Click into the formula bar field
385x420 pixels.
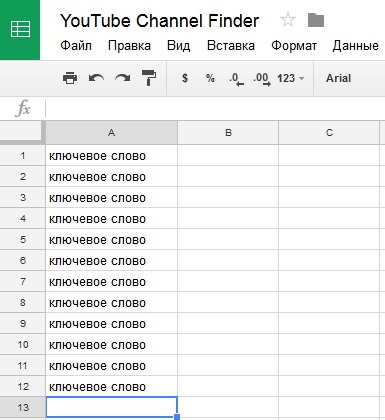215,109
